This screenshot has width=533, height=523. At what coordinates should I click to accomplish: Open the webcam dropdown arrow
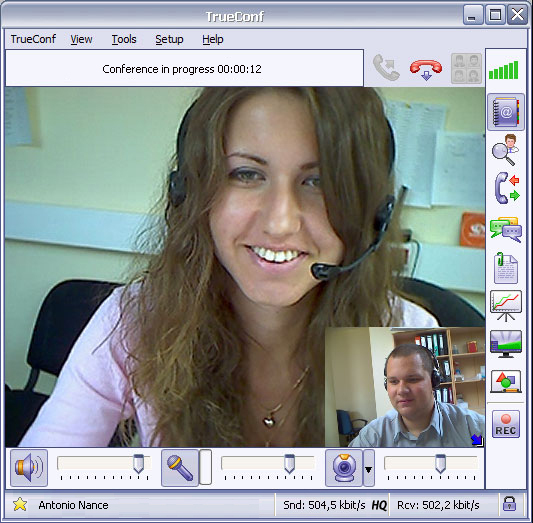pos(369,468)
